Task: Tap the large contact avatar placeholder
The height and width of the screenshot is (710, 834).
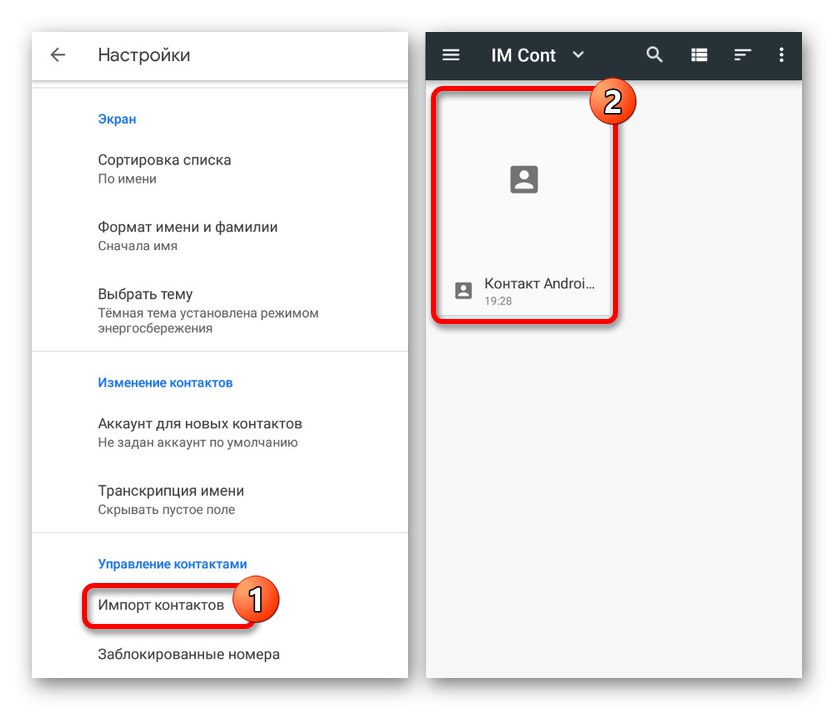Action: [523, 179]
